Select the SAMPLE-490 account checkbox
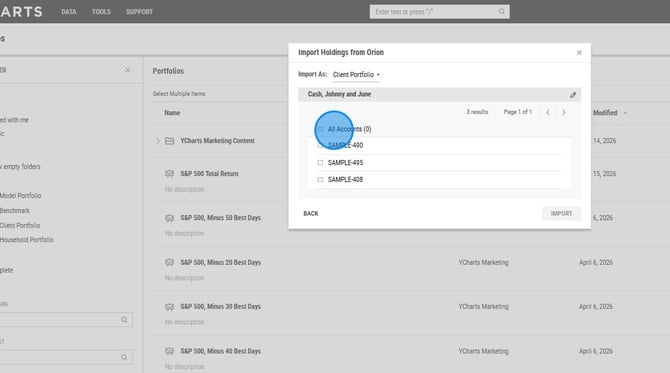670x373 pixels. [x=320, y=145]
